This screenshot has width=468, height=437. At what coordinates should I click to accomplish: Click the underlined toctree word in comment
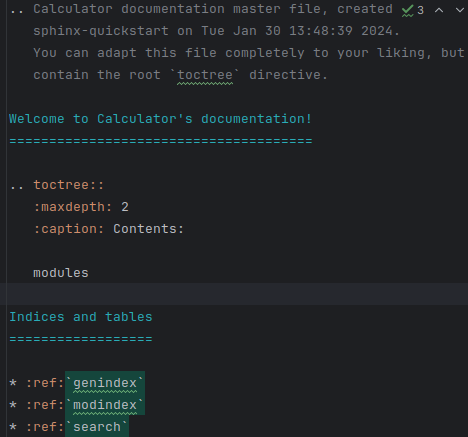click(x=205, y=75)
